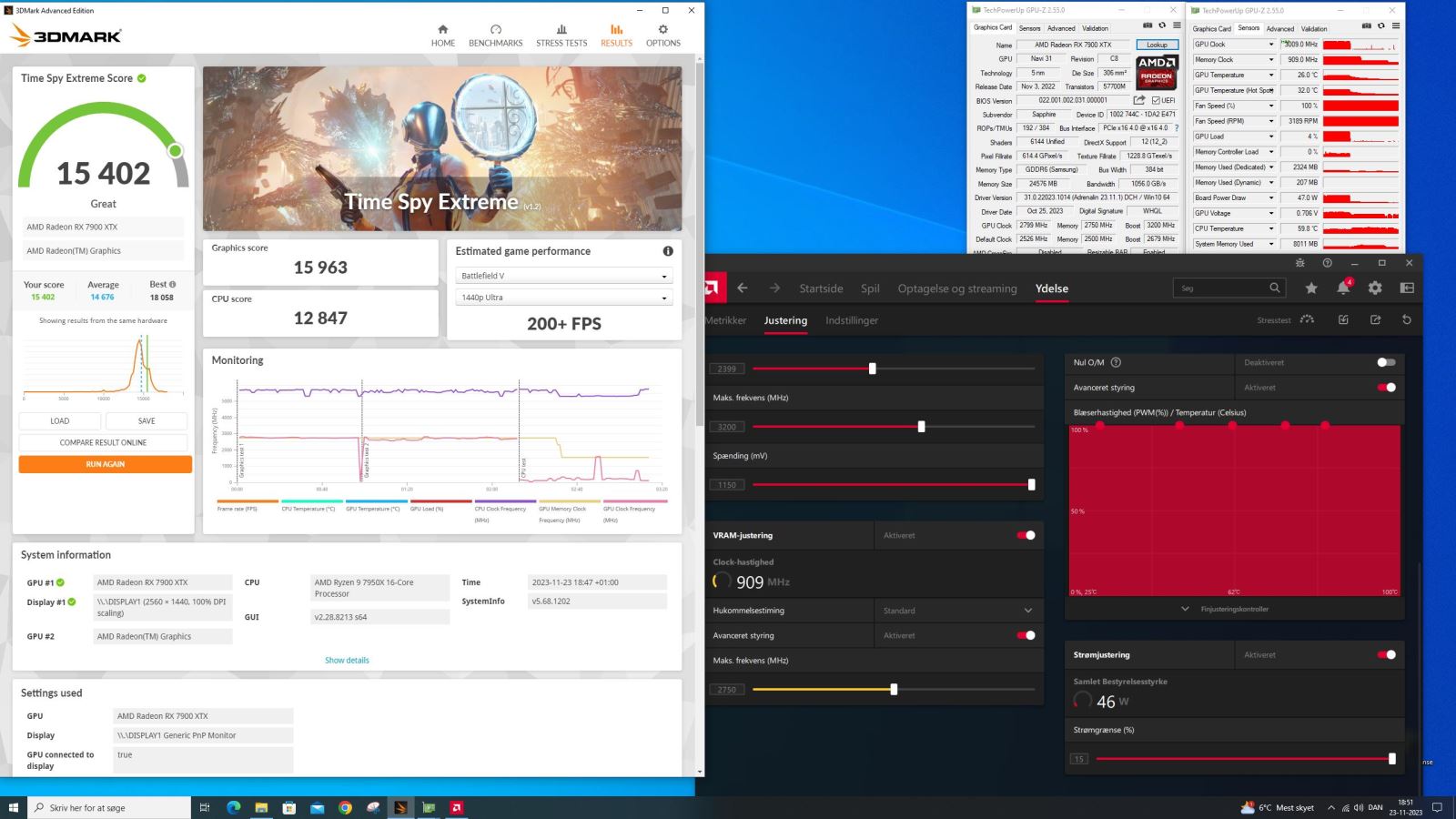Click RUN AGAIN button
The height and width of the screenshot is (819, 1456).
[106, 464]
